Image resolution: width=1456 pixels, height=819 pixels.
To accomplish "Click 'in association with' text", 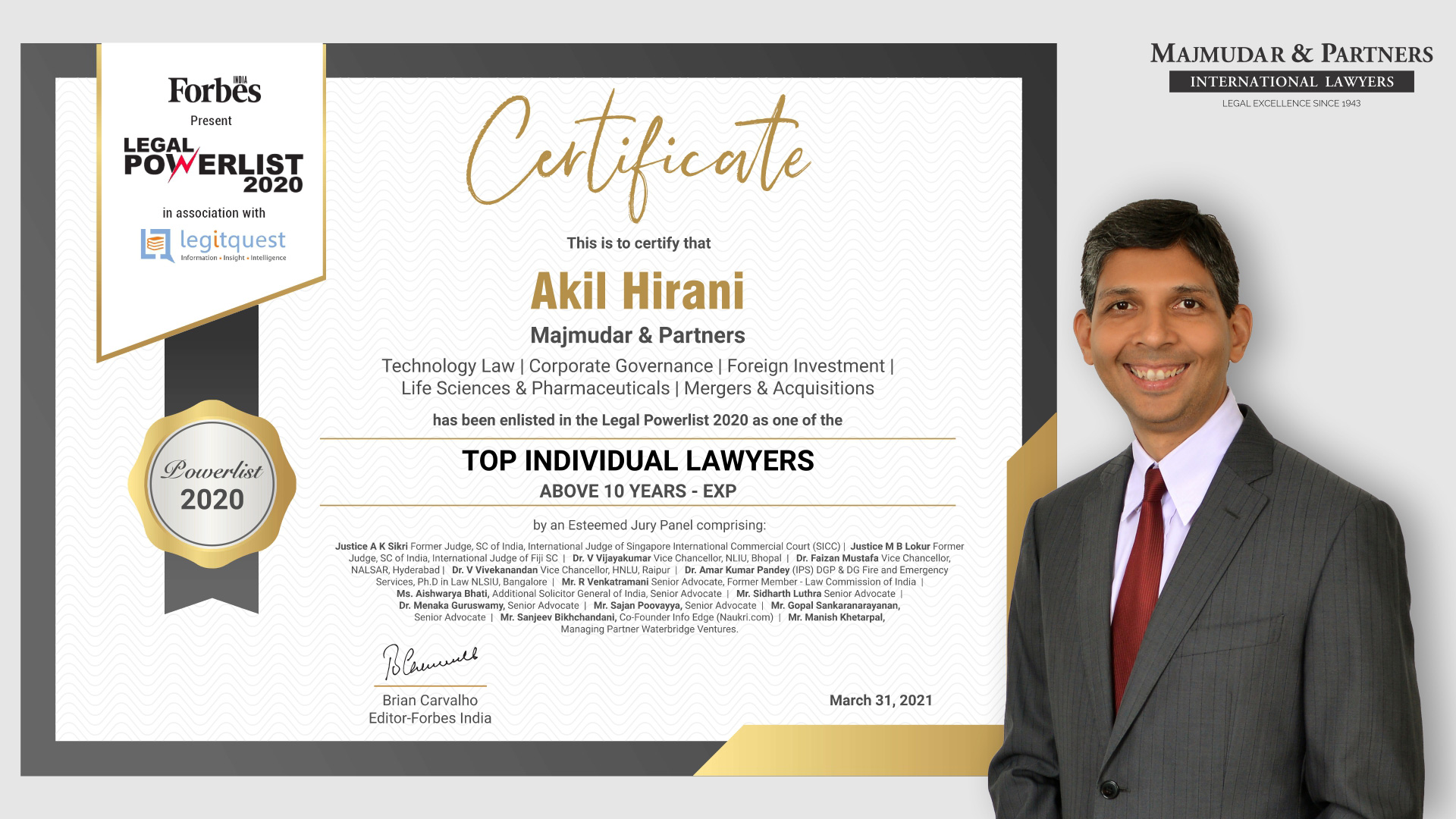I will point(214,213).
